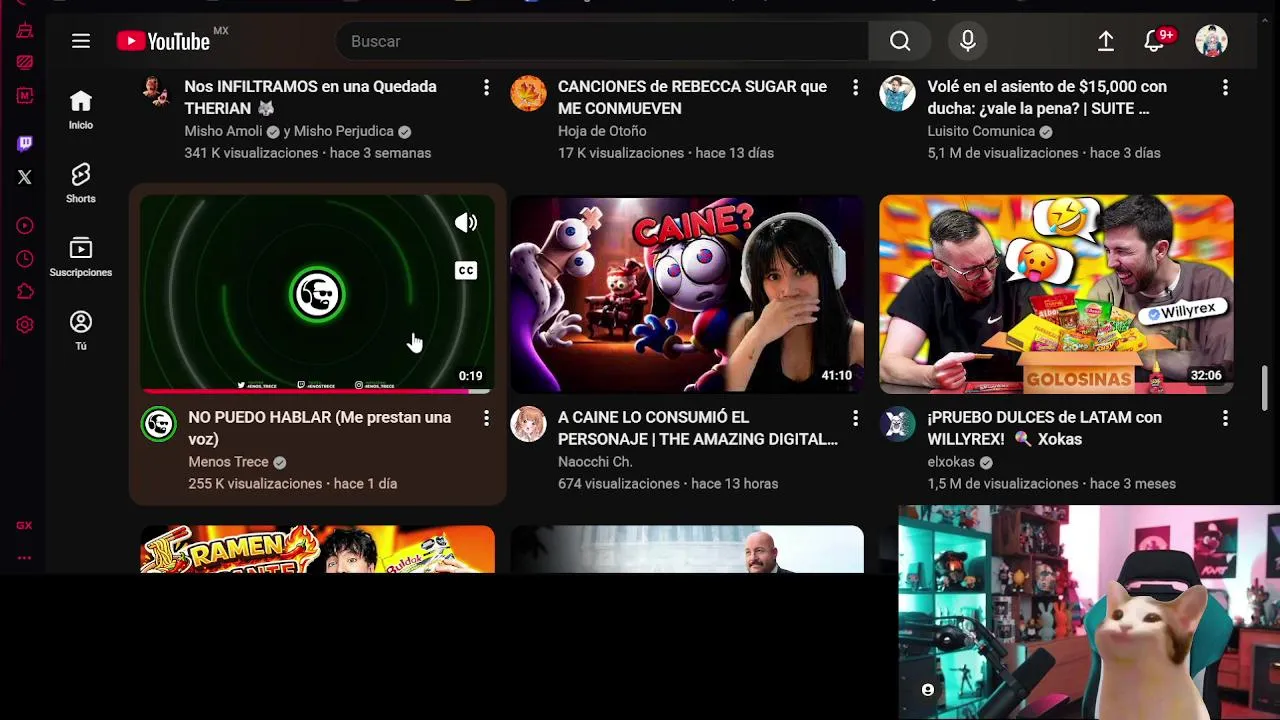Open options menu for A CAINE LO CONSUMIÓ video
Image resolution: width=1280 pixels, height=720 pixels.
click(855, 418)
